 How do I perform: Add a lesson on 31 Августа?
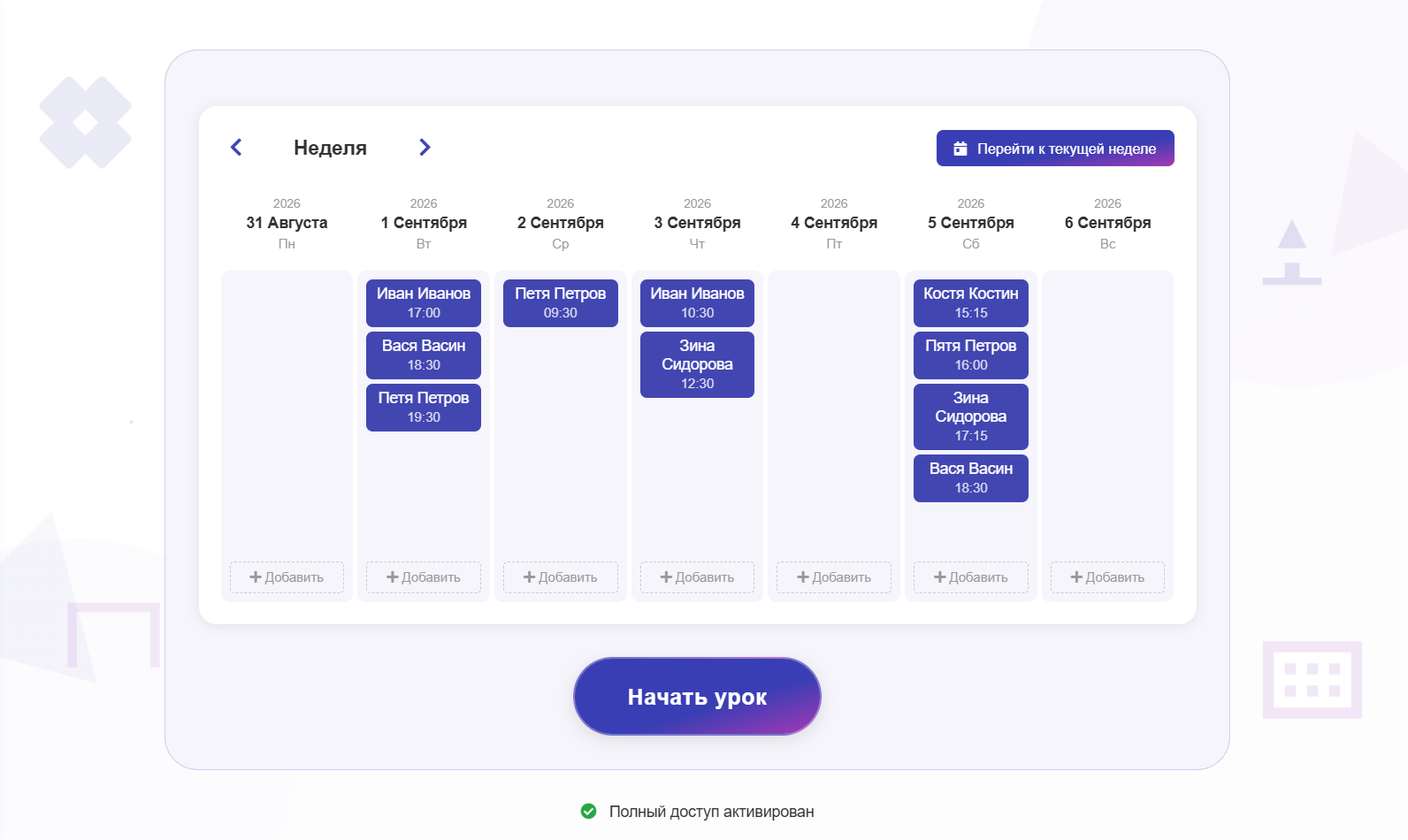click(287, 577)
